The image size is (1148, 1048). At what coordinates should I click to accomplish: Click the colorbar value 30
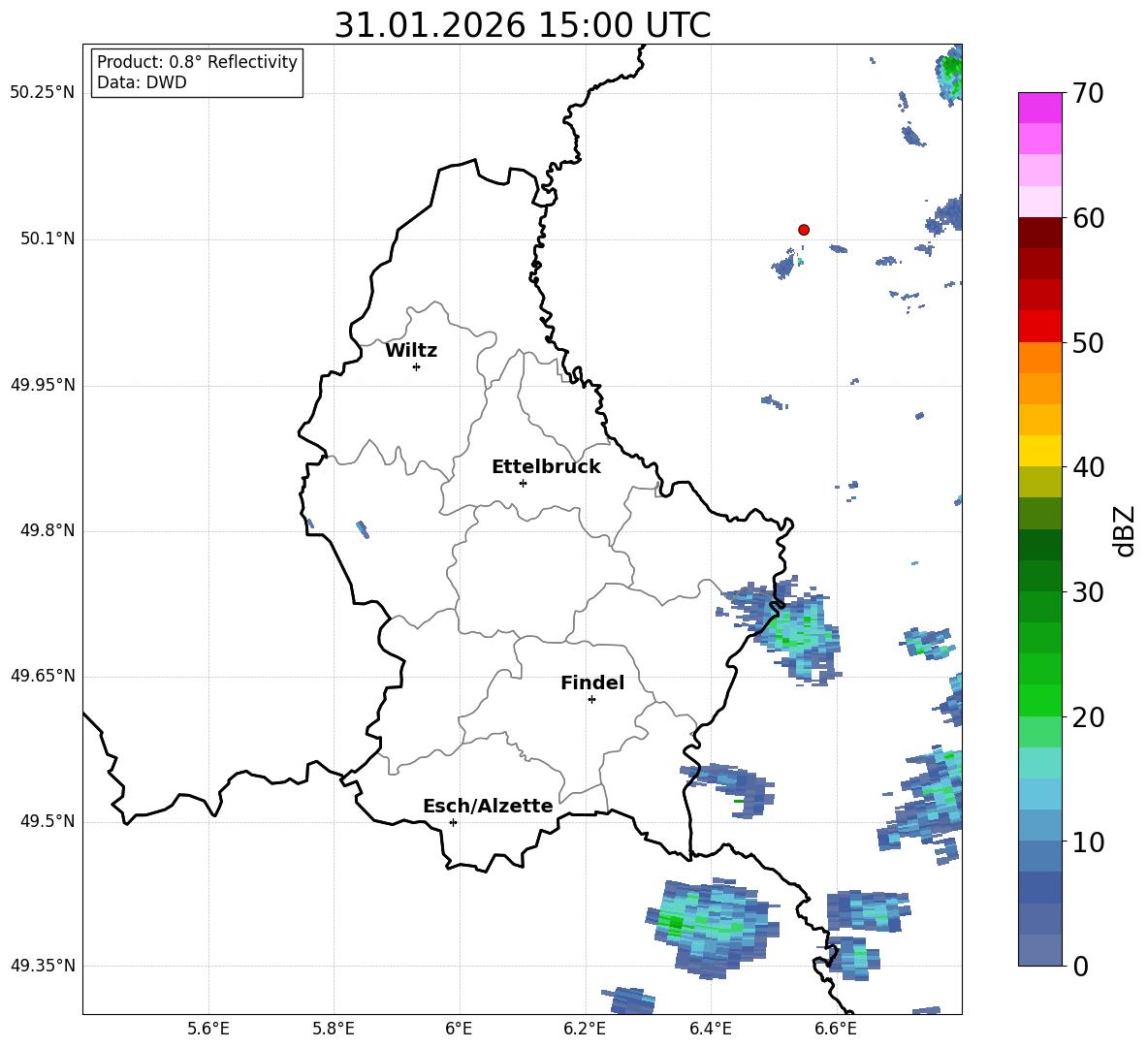point(1088,592)
